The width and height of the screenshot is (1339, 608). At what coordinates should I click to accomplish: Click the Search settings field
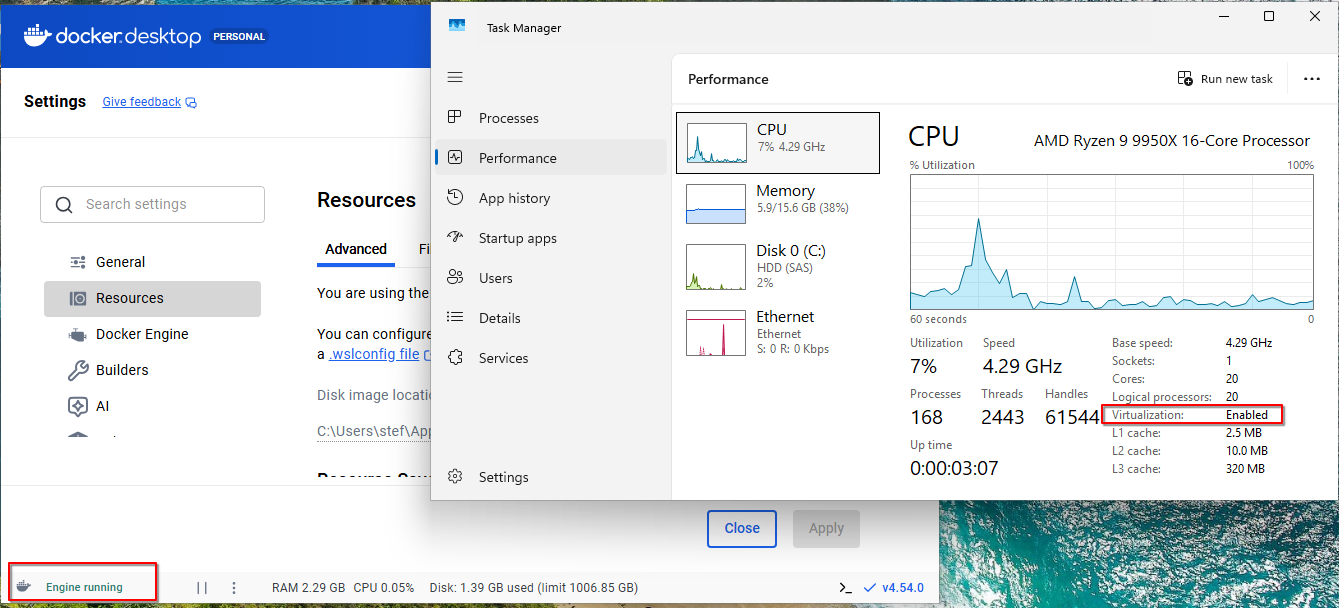click(152, 204)
